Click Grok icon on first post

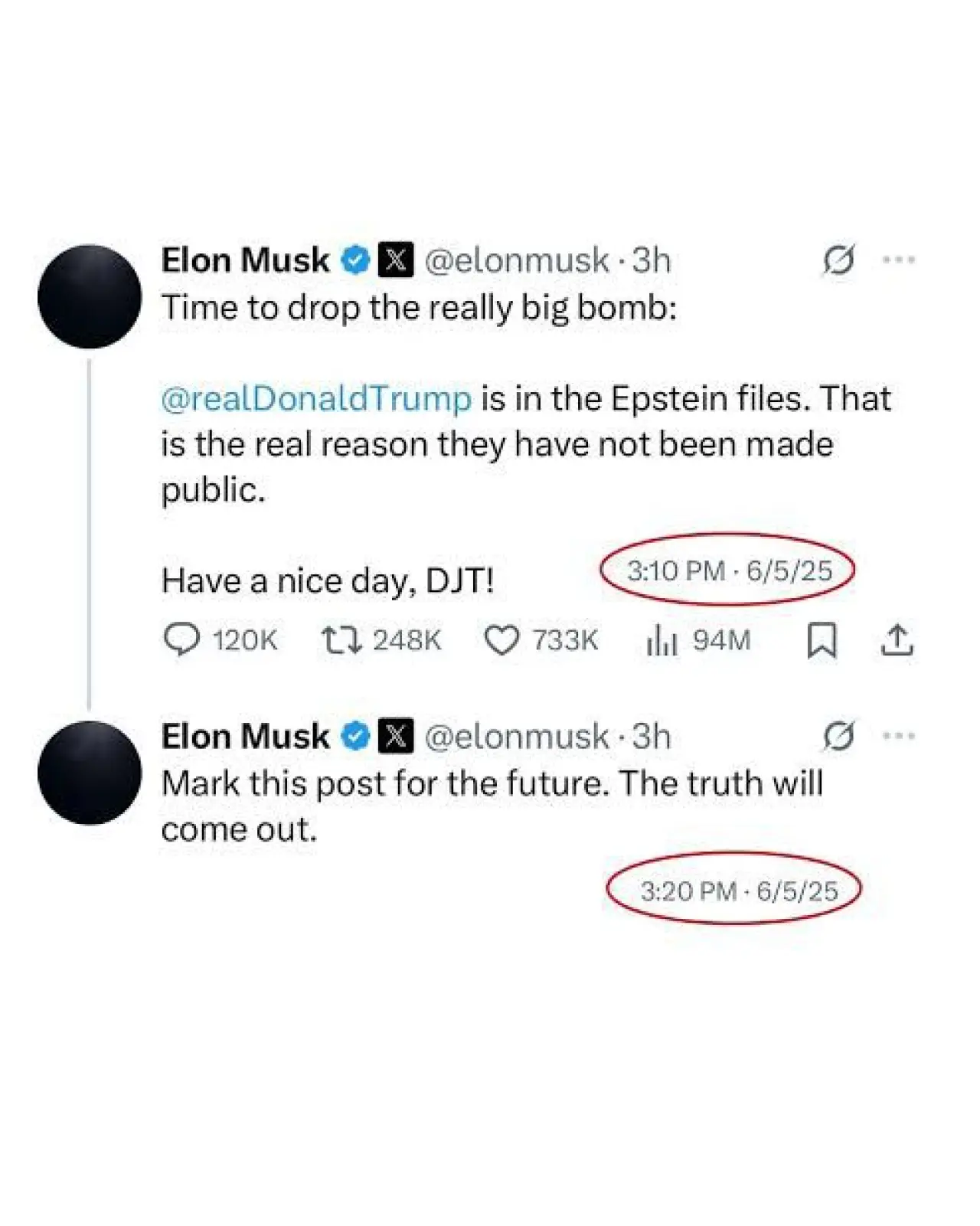[839, 260]
